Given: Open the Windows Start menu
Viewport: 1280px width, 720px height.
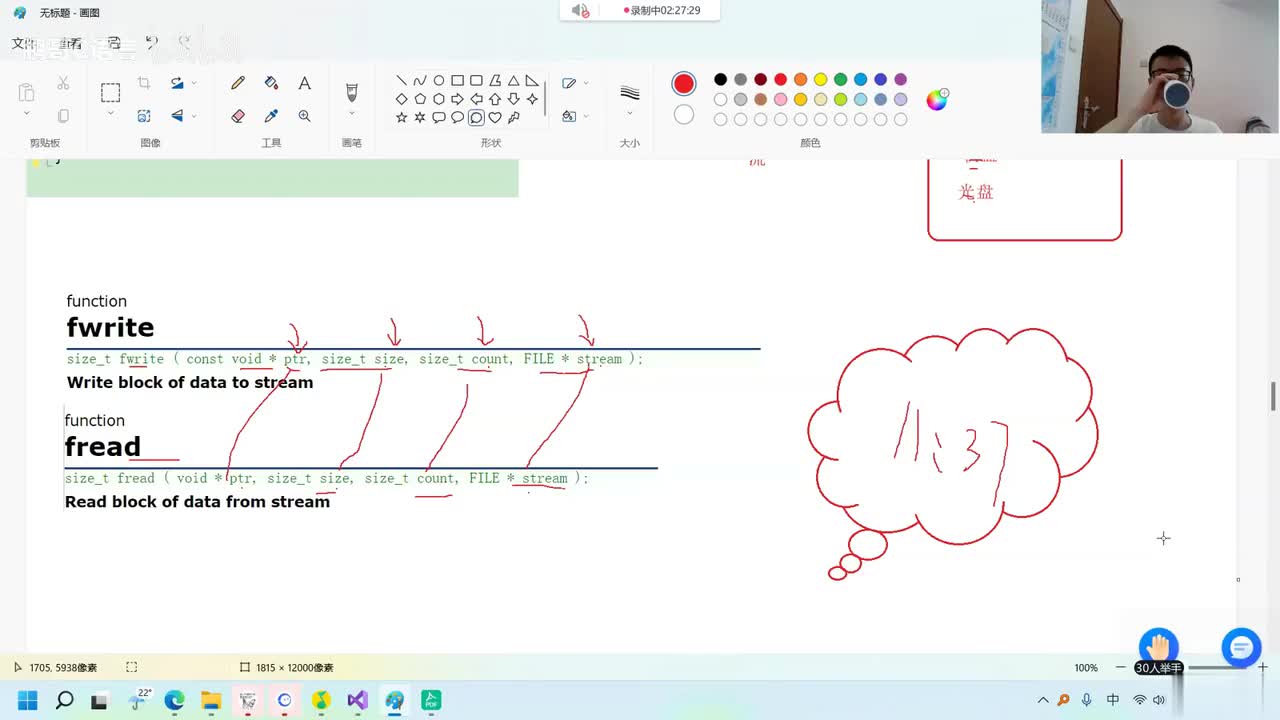Looking at the screenshot, I should click(27, 700).
